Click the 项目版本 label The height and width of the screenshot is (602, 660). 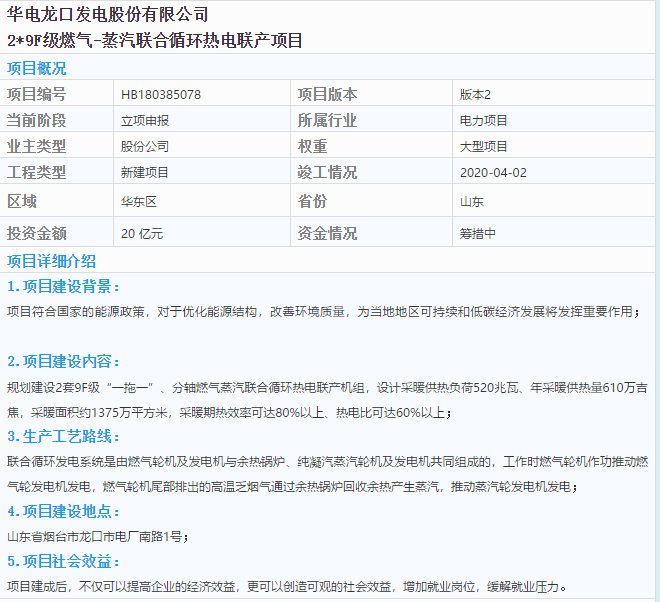pos(327,94)
